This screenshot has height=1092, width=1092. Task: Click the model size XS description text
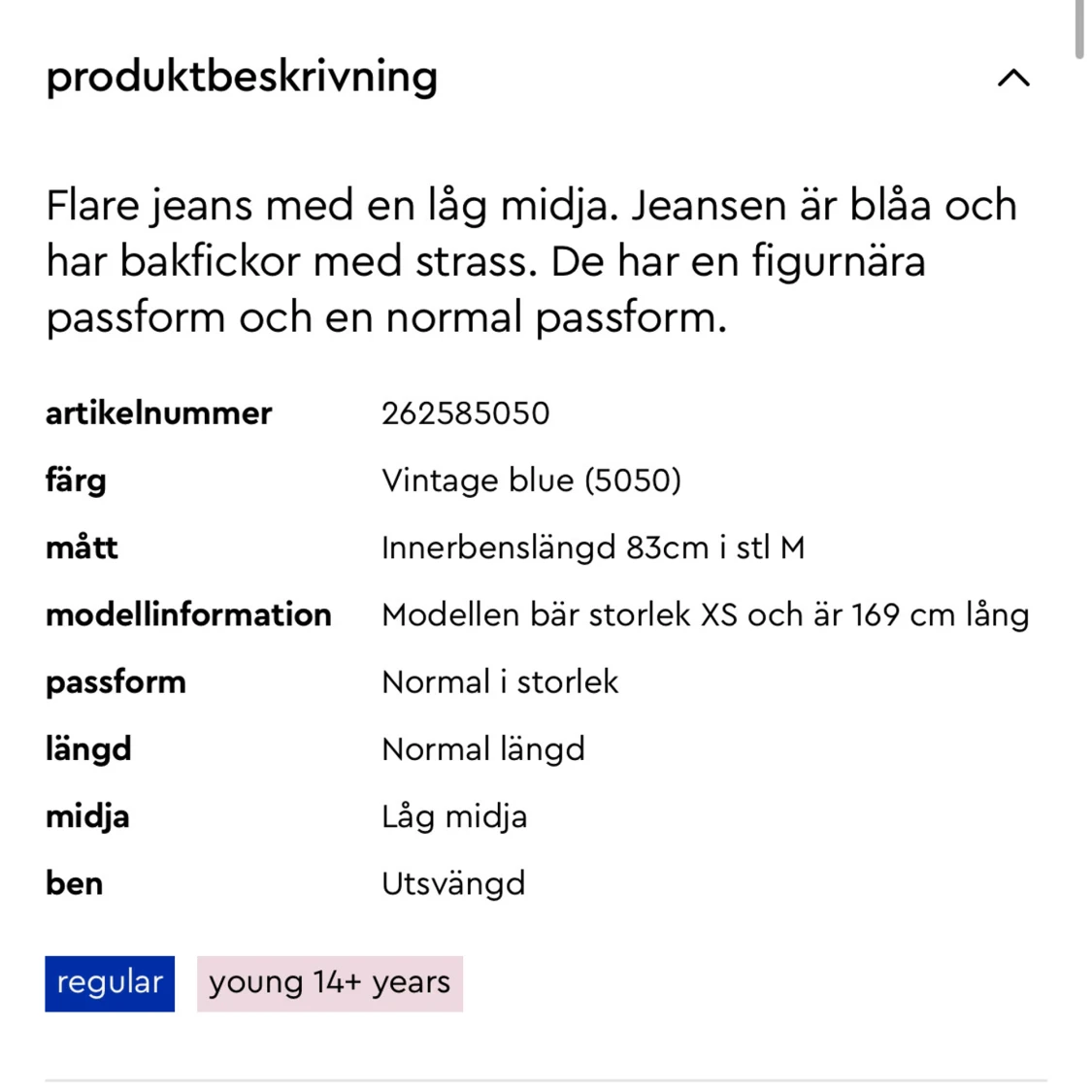(x=706, y=615)
